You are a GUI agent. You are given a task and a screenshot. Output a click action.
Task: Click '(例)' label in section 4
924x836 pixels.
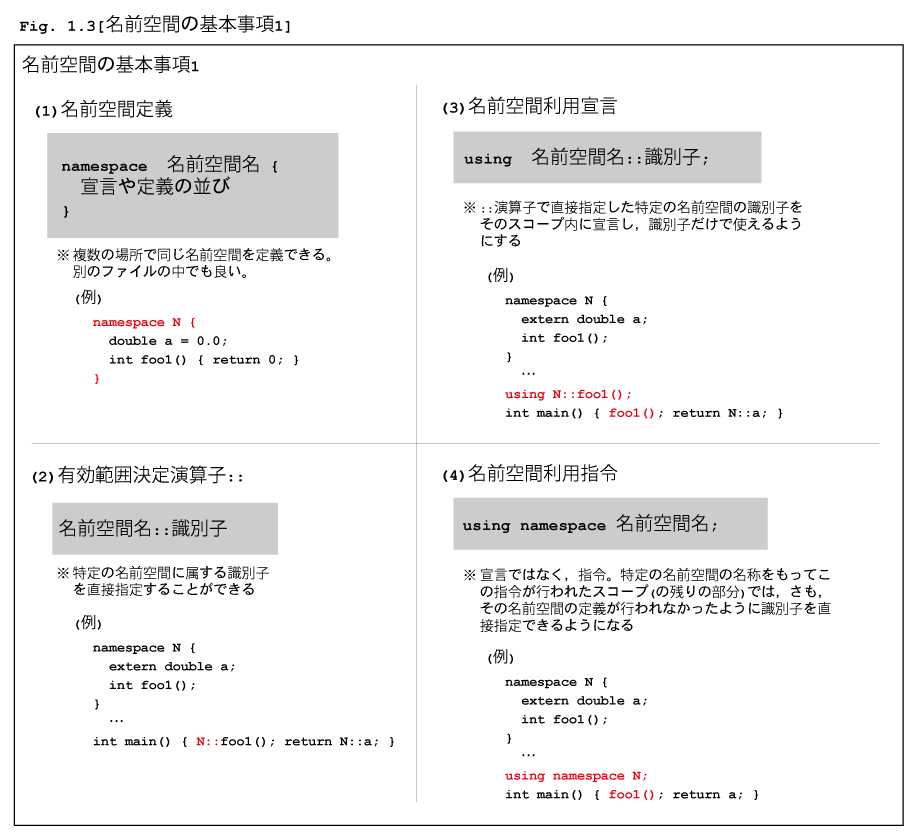pyautogui.click(x=501, y=657)
